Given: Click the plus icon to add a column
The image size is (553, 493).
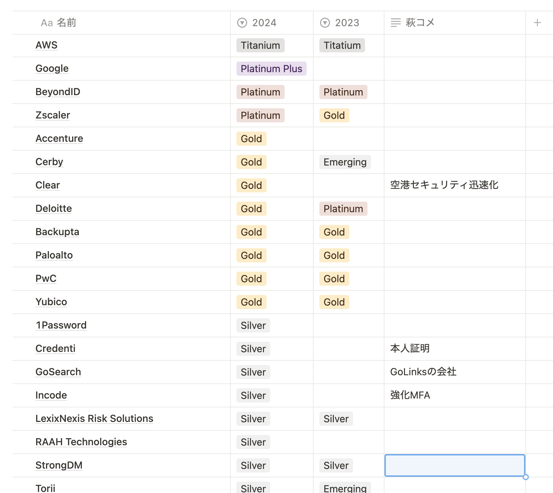Looking at the screenshot, I should 537,23.
